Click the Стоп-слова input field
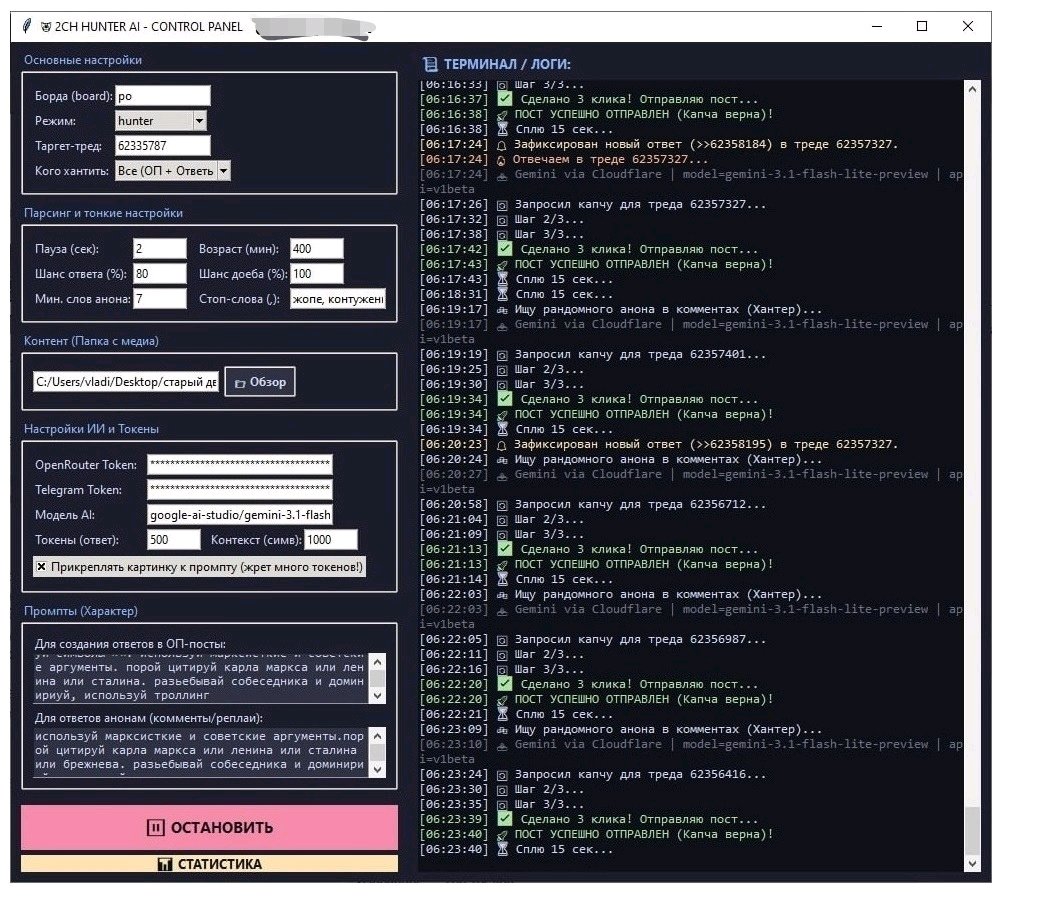The width and height of the screenshot is (1060, 922). click(x=338, y=299)
